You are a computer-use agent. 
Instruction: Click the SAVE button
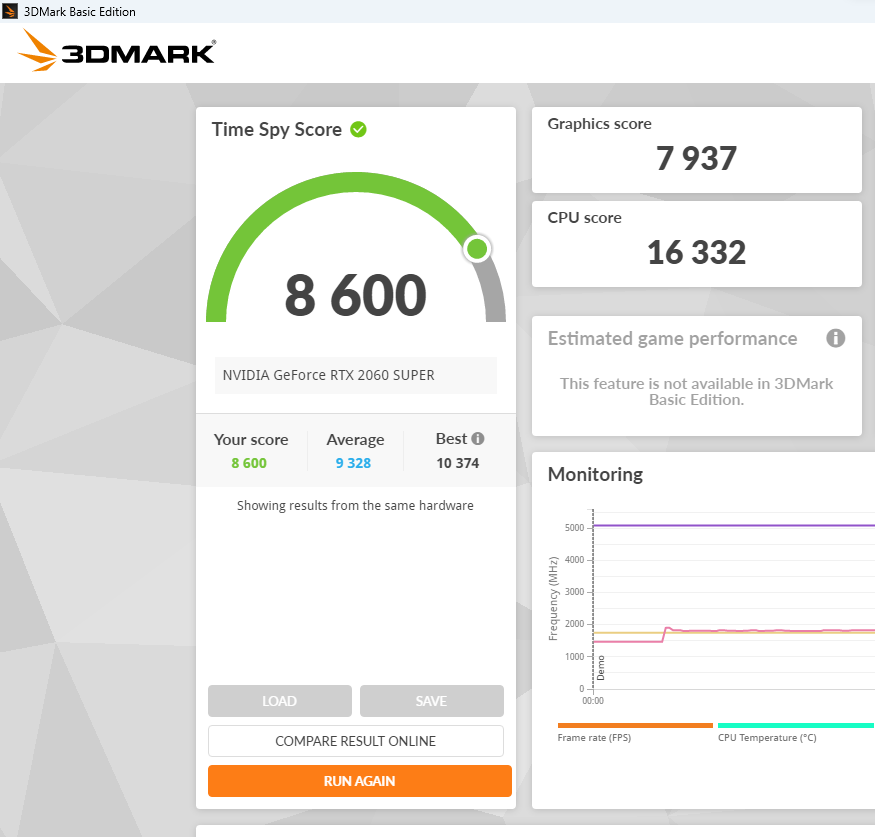431,701
